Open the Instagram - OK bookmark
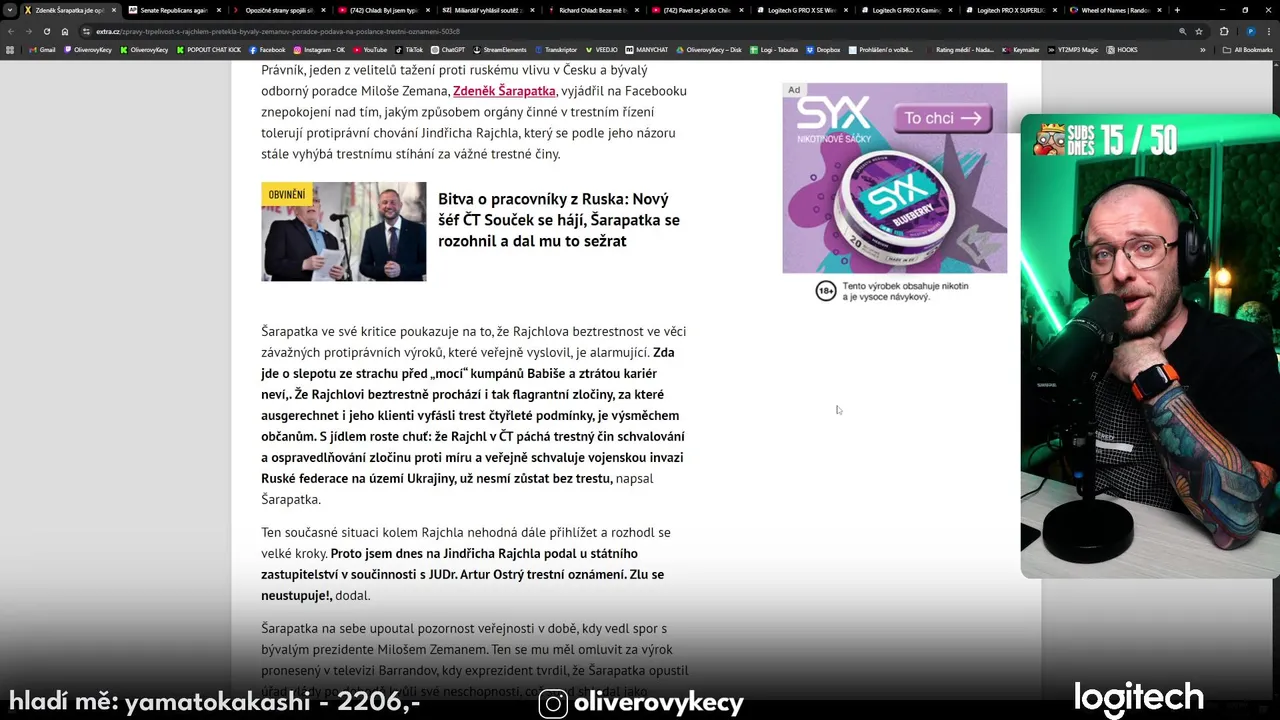The width and height of the screenshot is (1280, 720). point(319,49)
